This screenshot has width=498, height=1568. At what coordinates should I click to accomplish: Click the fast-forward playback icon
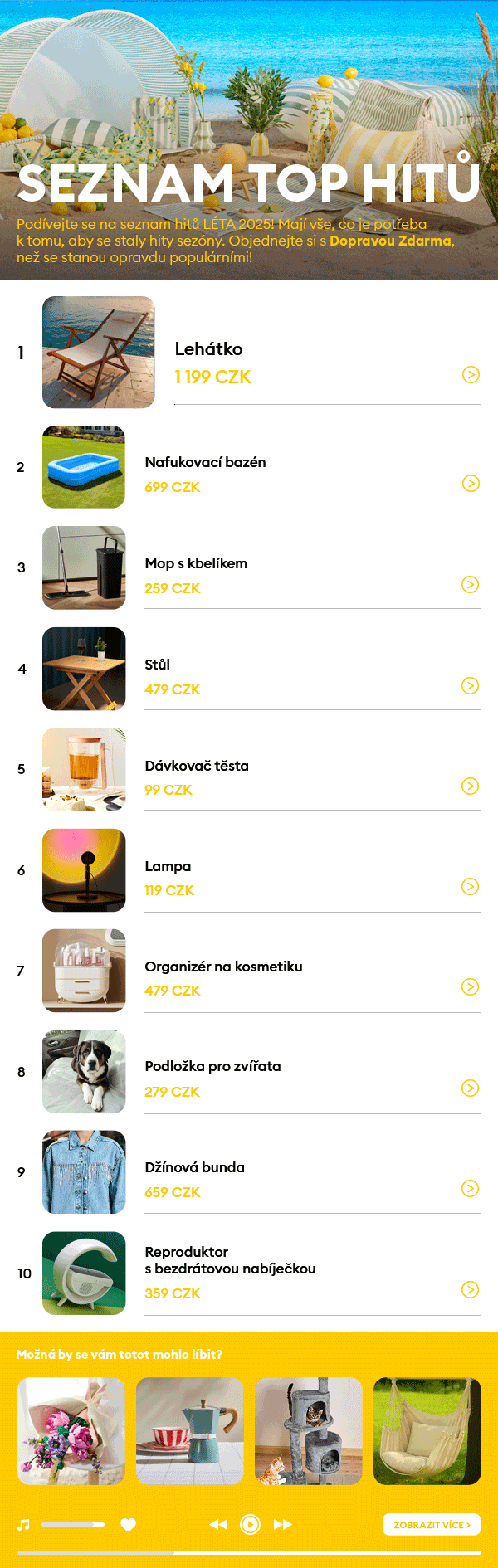(282, 1524)
